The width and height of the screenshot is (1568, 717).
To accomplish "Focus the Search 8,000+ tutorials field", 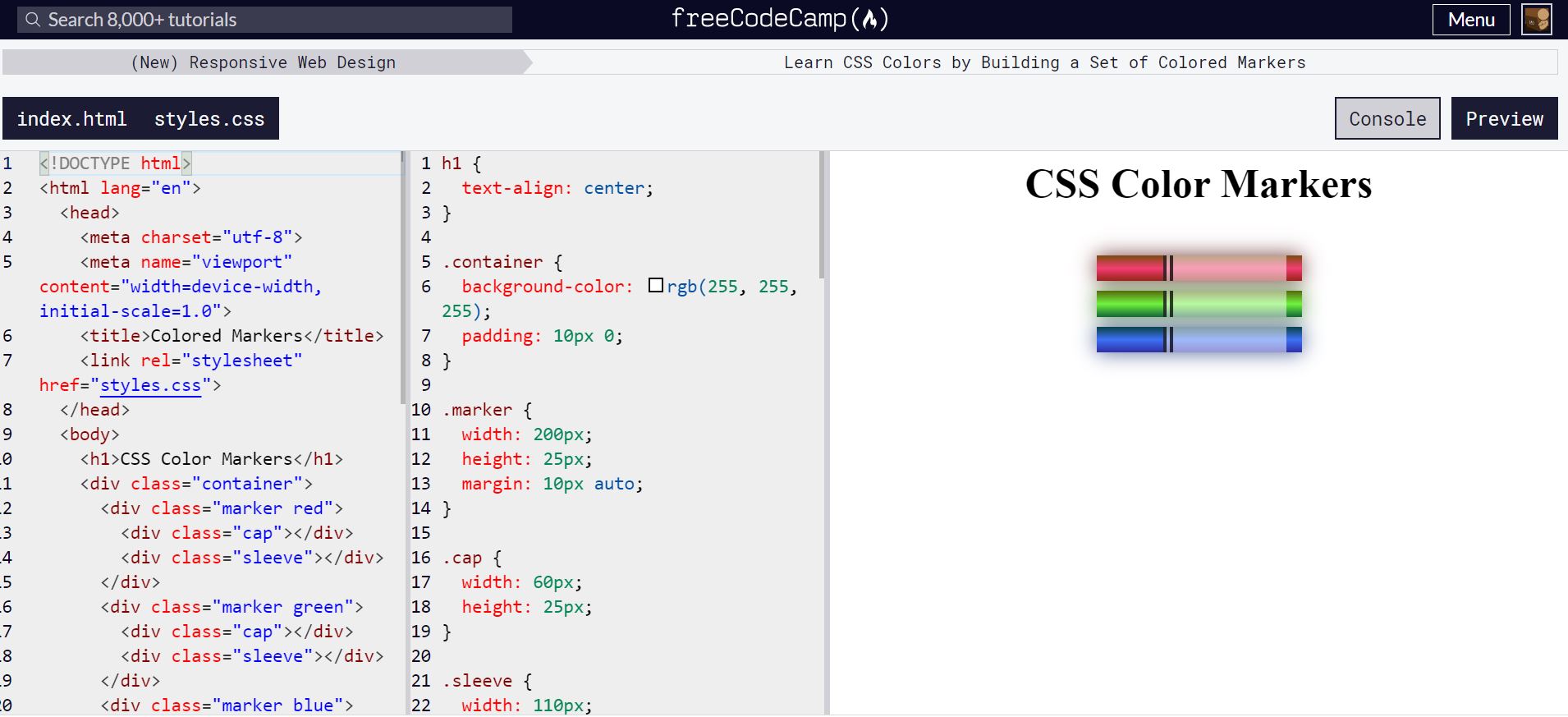I will [264, 20].
